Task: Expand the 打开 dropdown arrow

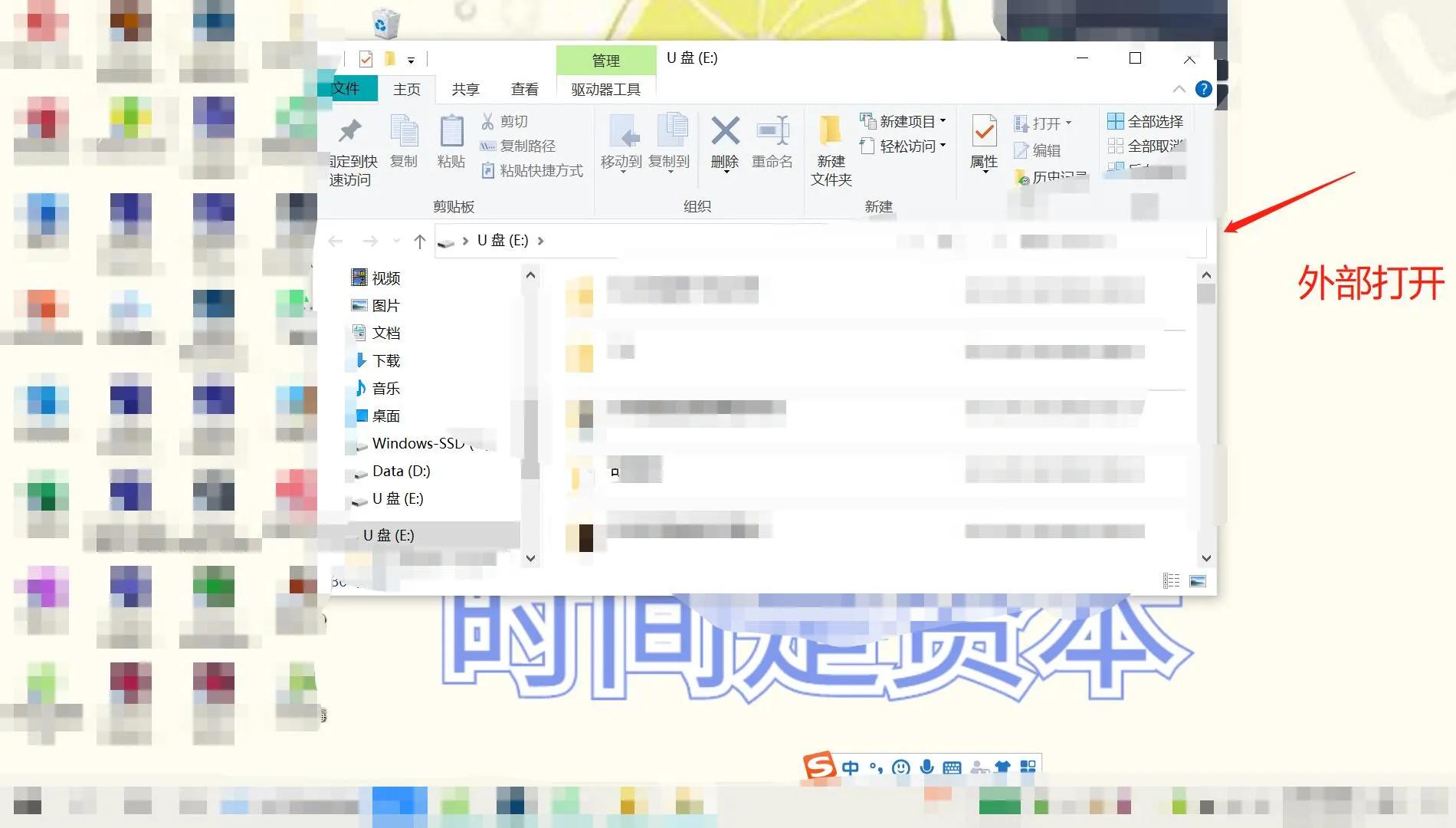Action: pyautogui.click(x=1071, y=123)
